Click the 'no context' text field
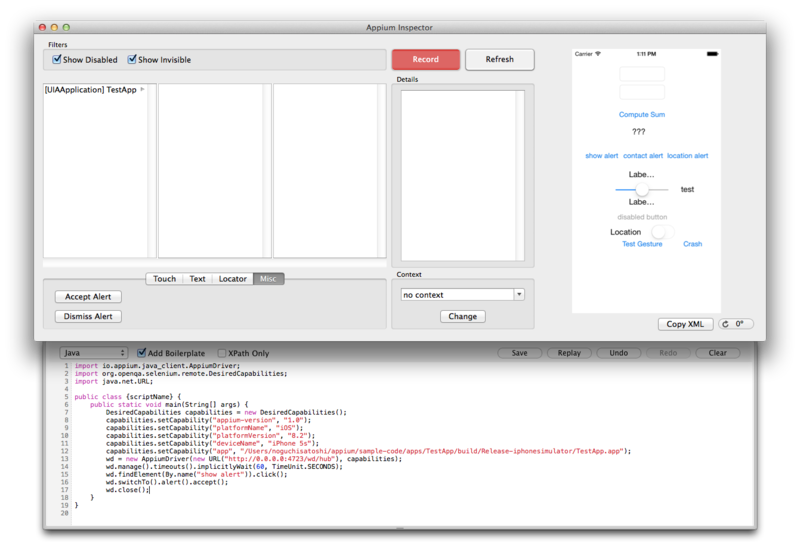 [458, 294]
